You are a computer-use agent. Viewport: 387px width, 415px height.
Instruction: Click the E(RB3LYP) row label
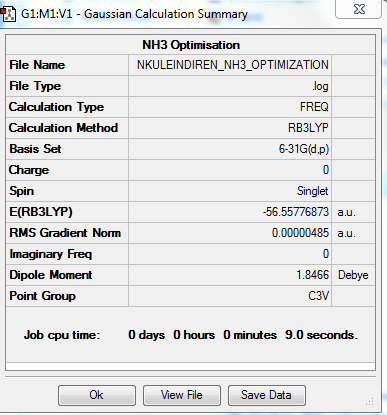(x=41, y=212)
